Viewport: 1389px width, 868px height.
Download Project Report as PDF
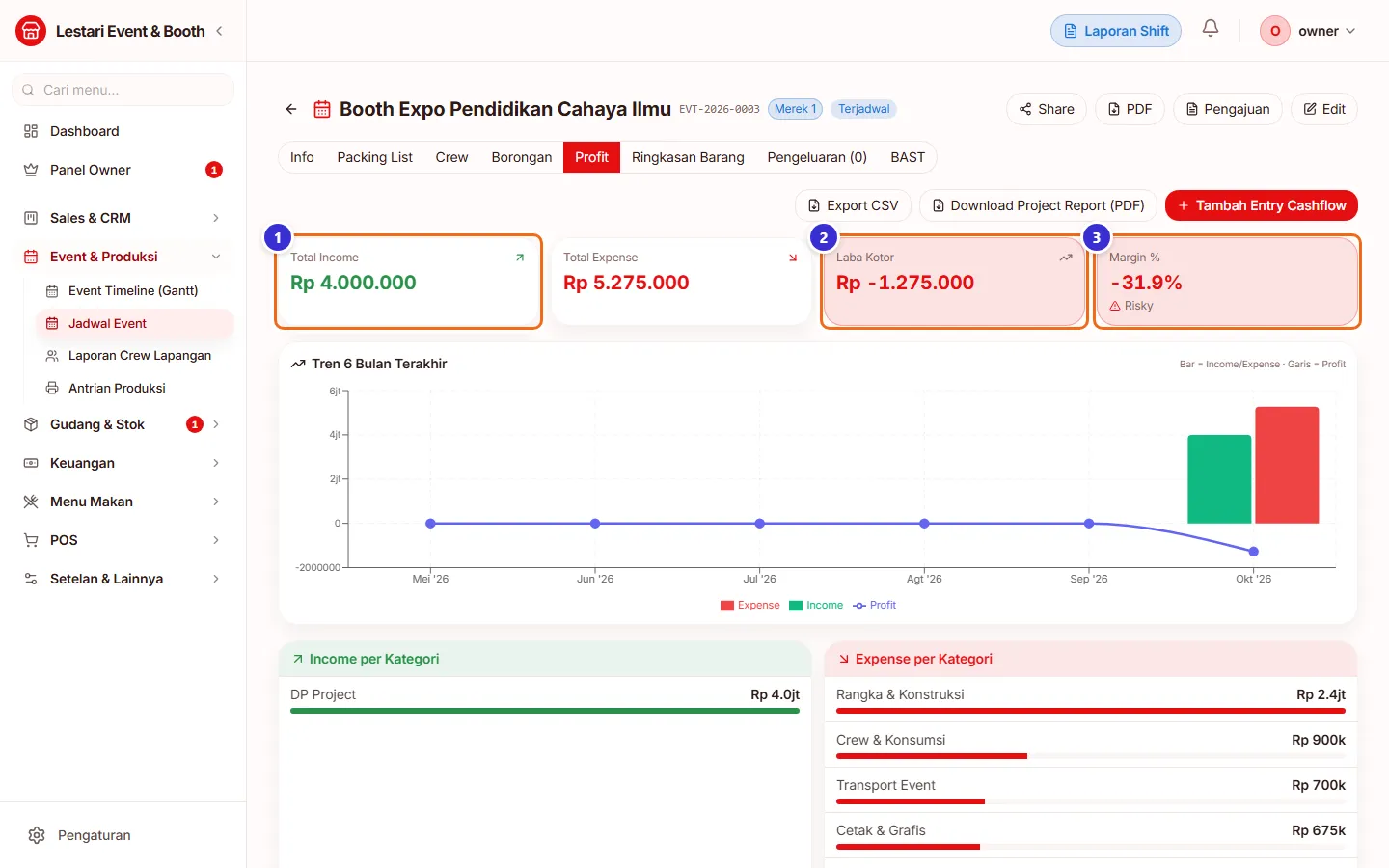tap(1038, 205)
